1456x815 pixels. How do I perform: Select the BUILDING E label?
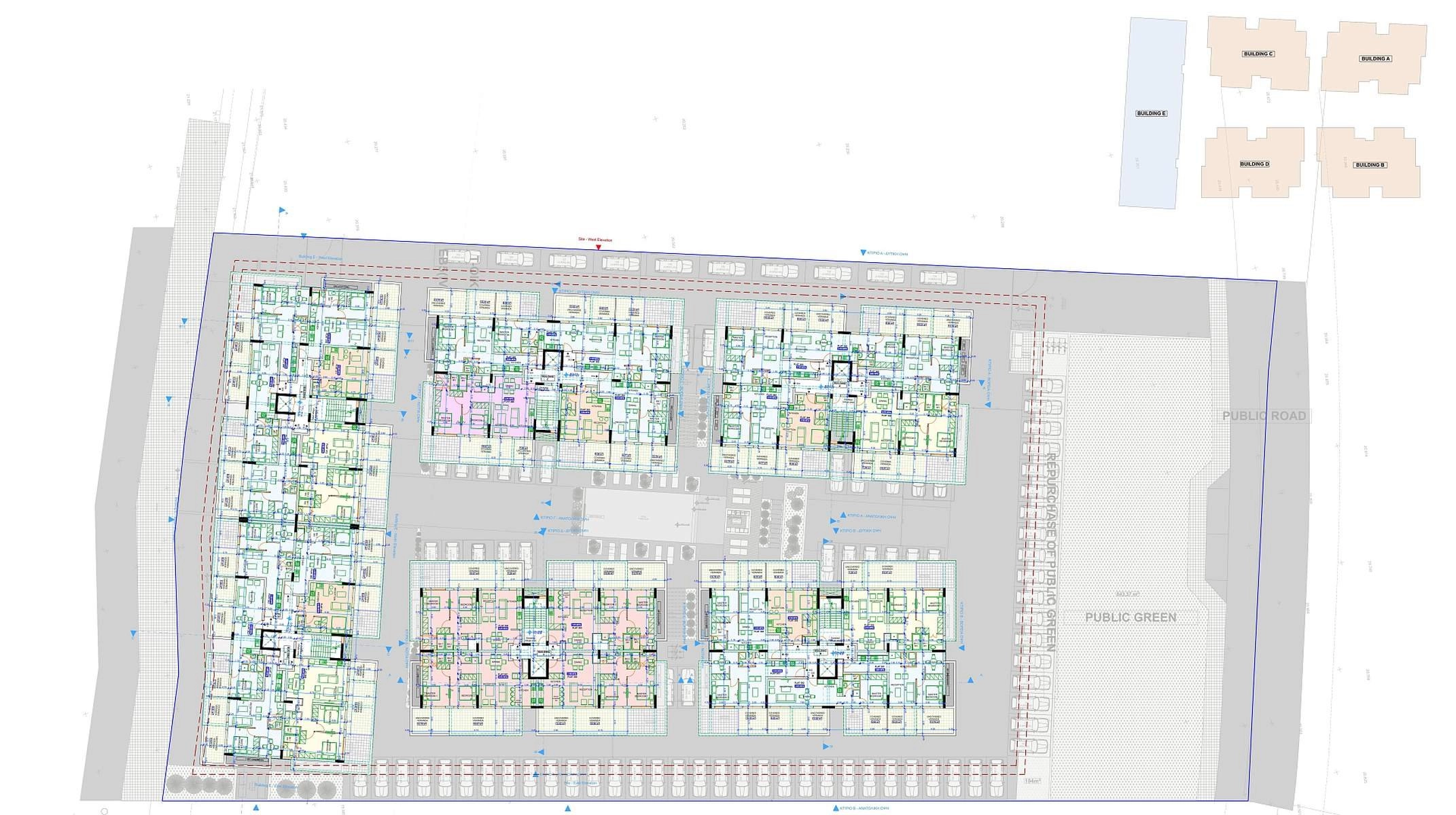1151,113
